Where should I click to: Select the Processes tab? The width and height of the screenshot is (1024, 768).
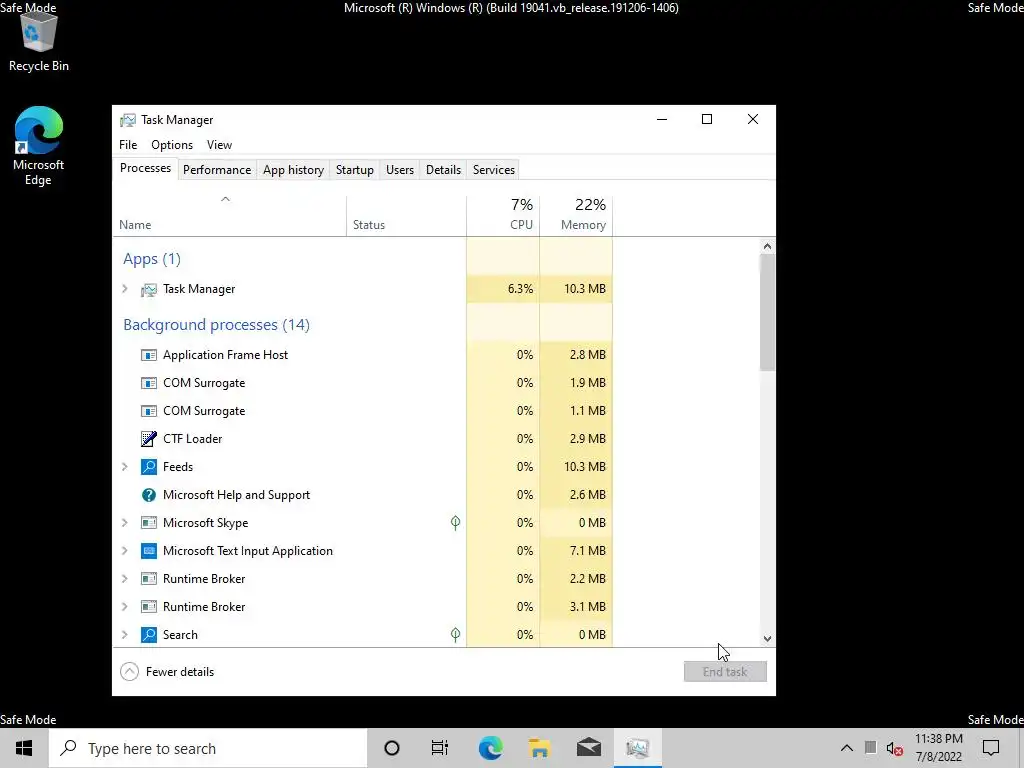point(145,168)
